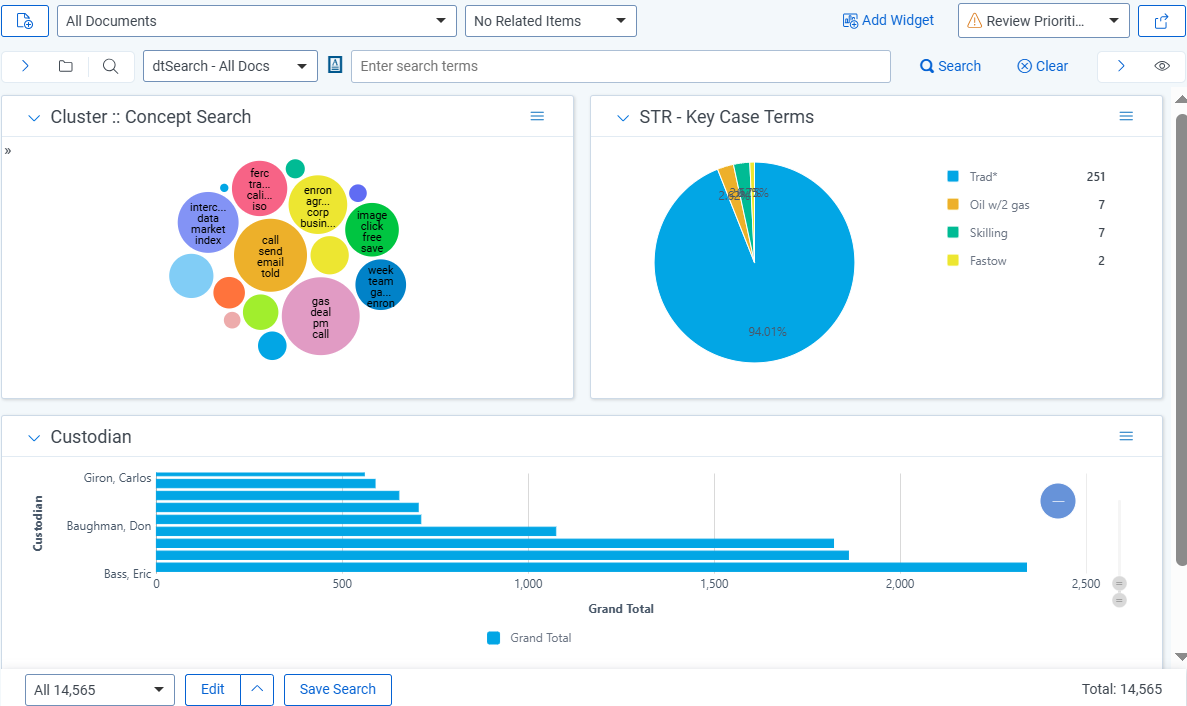Click the Add Widget icon
This screenshot has height=706, width=1187.
pos(850,20)
